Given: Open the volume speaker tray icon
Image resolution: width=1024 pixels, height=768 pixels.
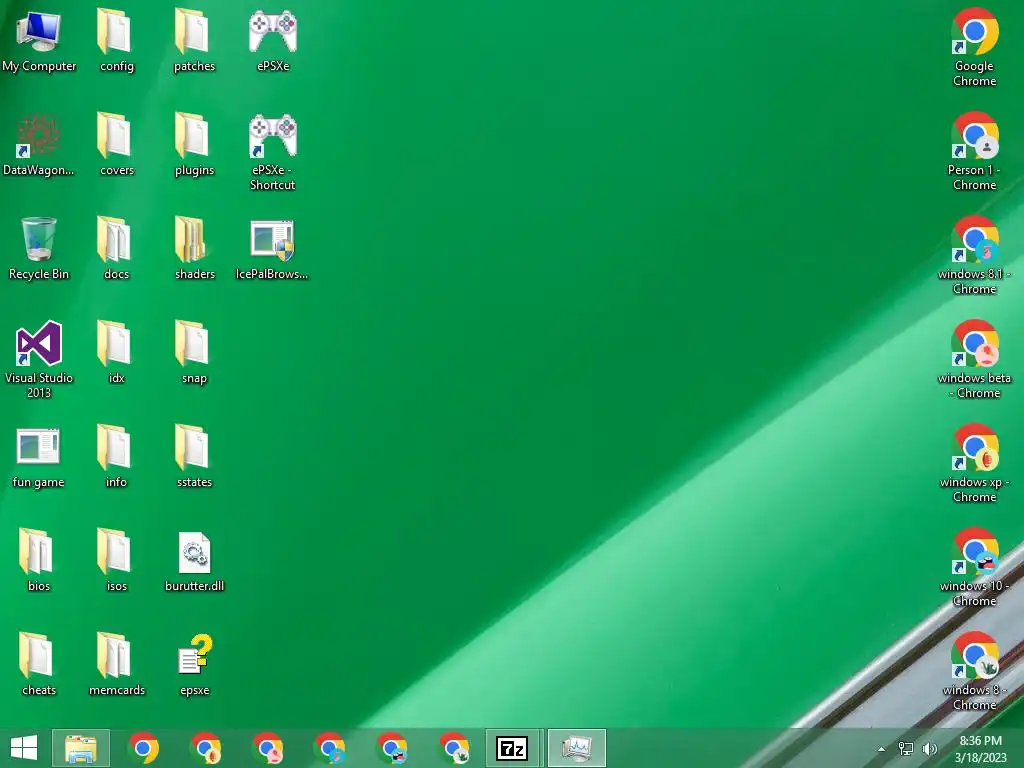Looking at the screenshot, I should click(x=929, y=748).
